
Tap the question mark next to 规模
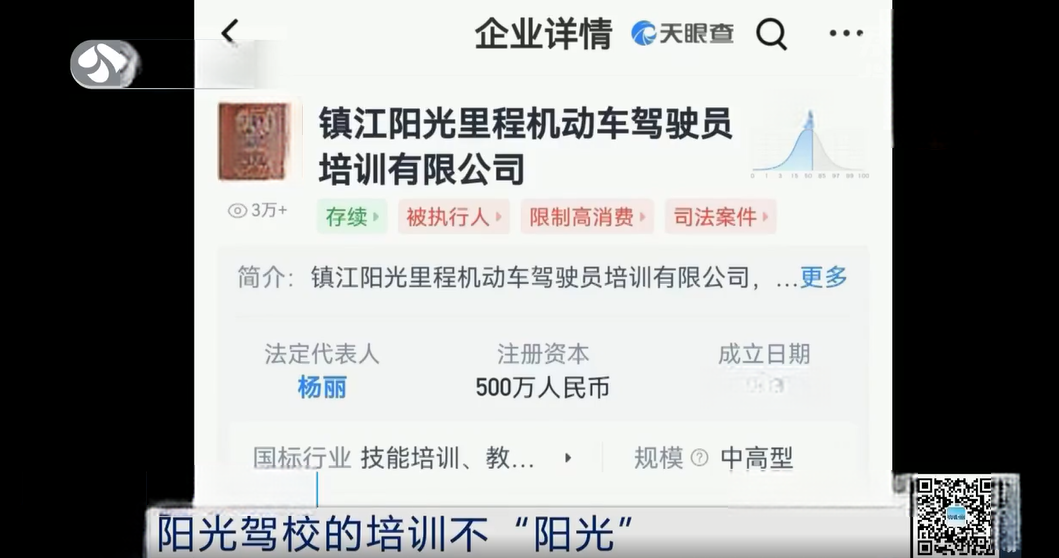click(700, 458)
